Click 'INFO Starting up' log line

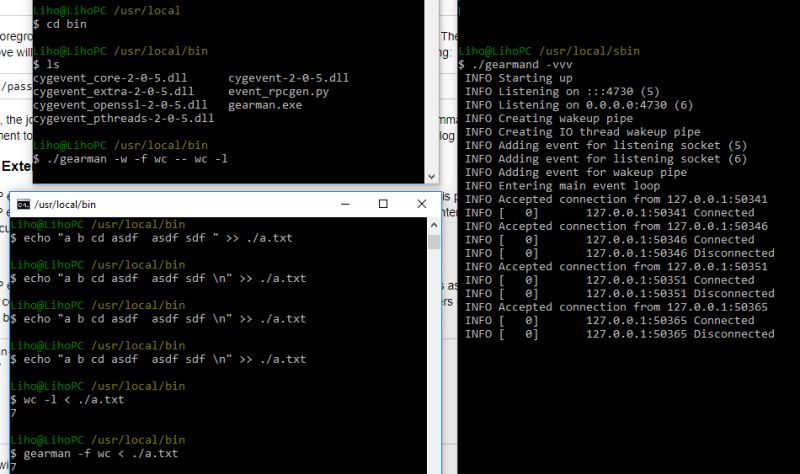click(518, 78)
